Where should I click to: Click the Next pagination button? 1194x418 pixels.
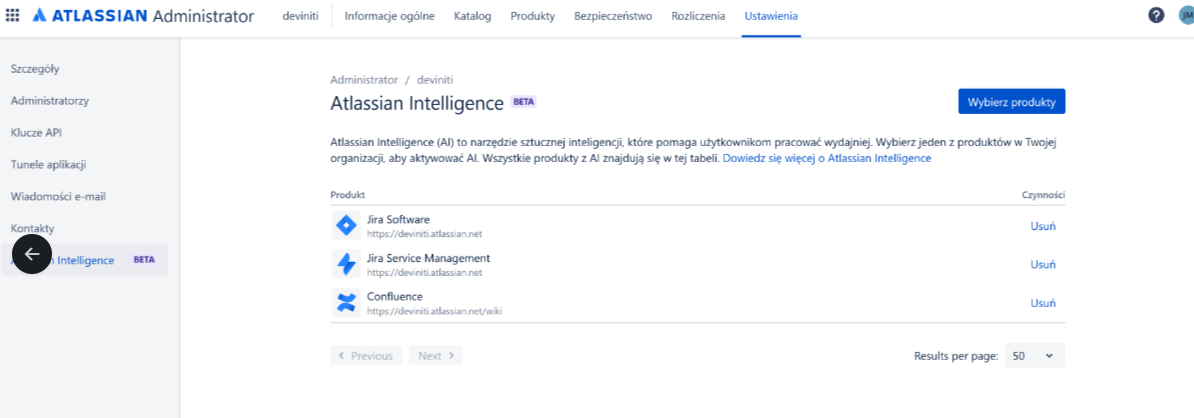[436, 356]
